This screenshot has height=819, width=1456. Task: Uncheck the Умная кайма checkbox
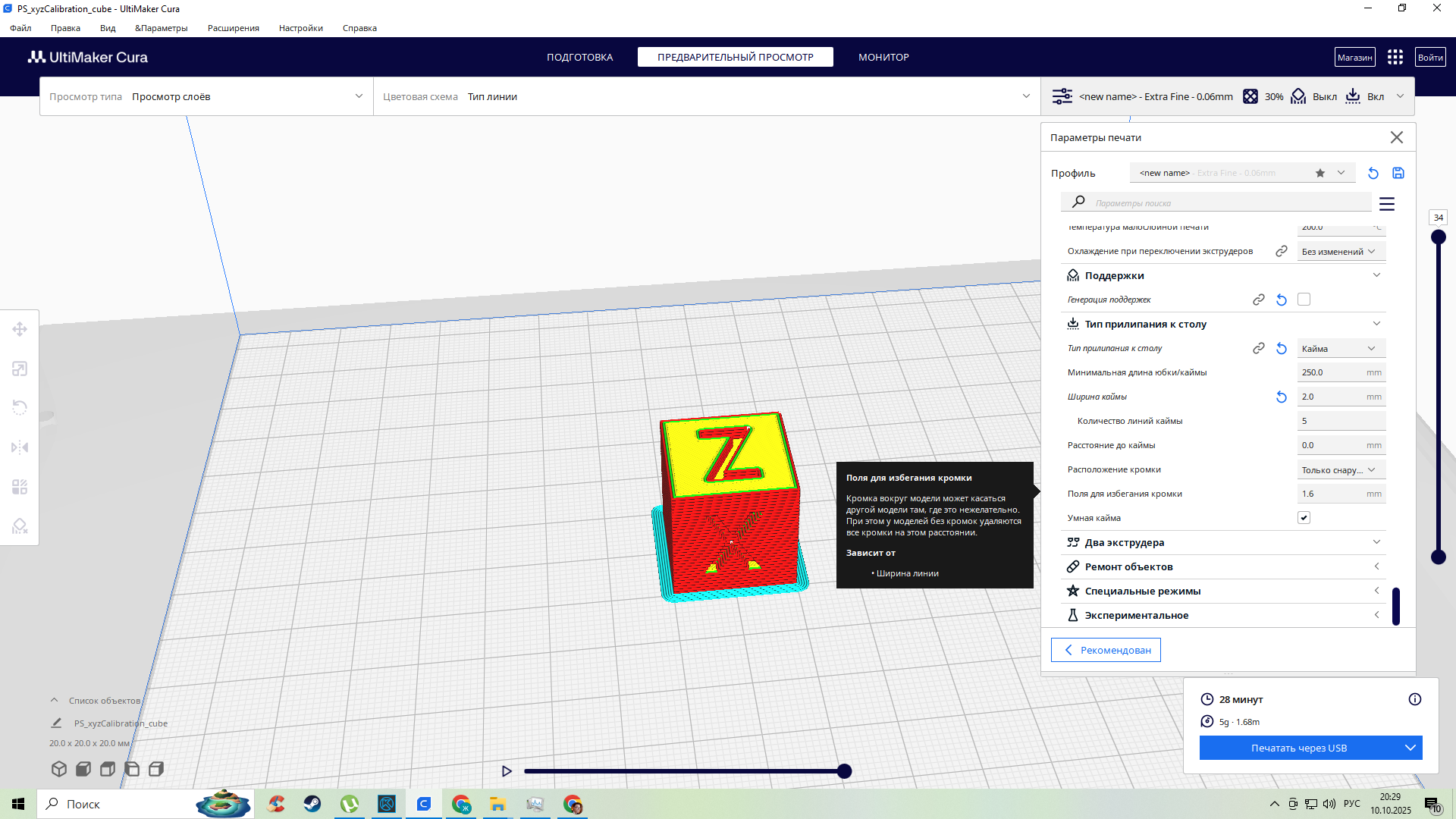tap(1304, 518)
